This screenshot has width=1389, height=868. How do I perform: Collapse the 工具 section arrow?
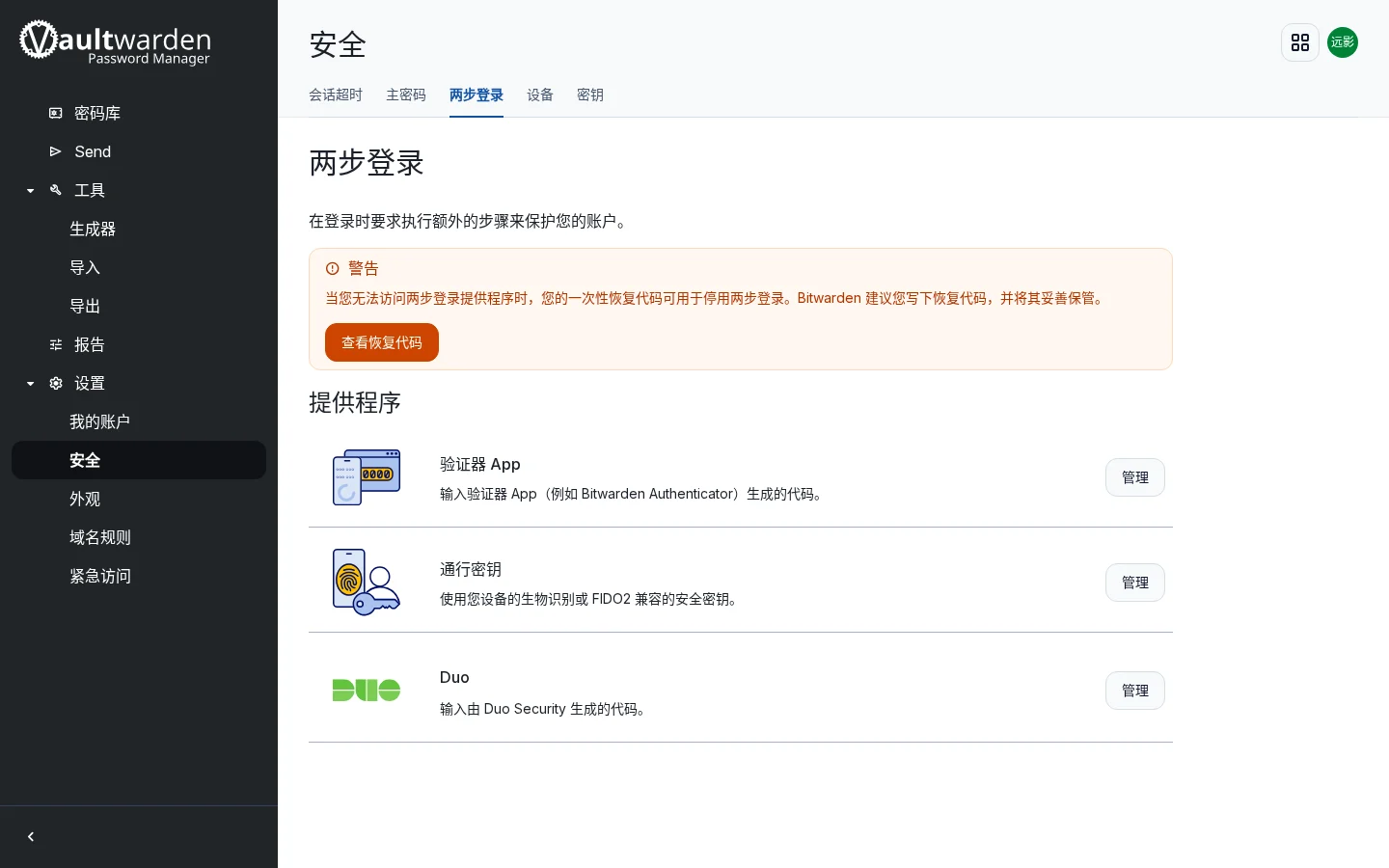point(30,191)
